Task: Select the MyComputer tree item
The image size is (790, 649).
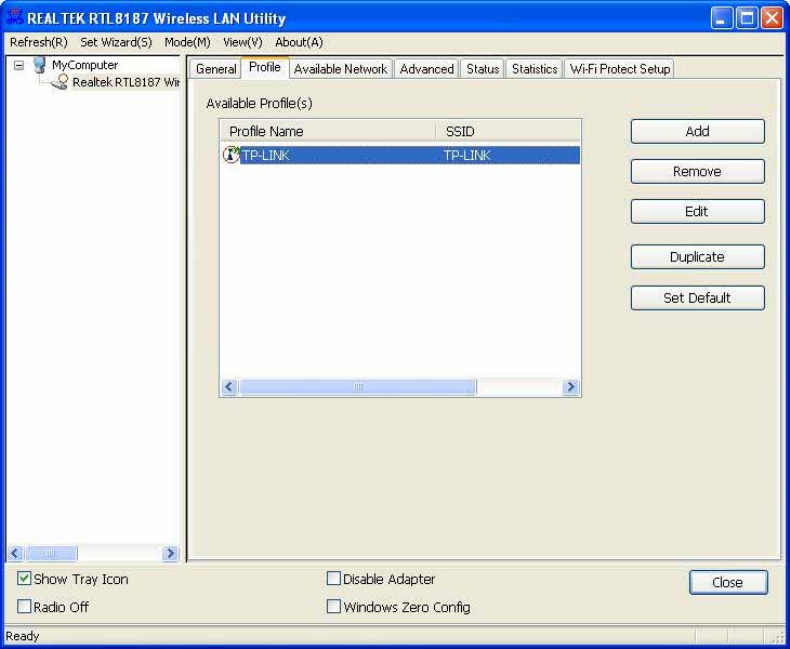Action: [85, 65]
